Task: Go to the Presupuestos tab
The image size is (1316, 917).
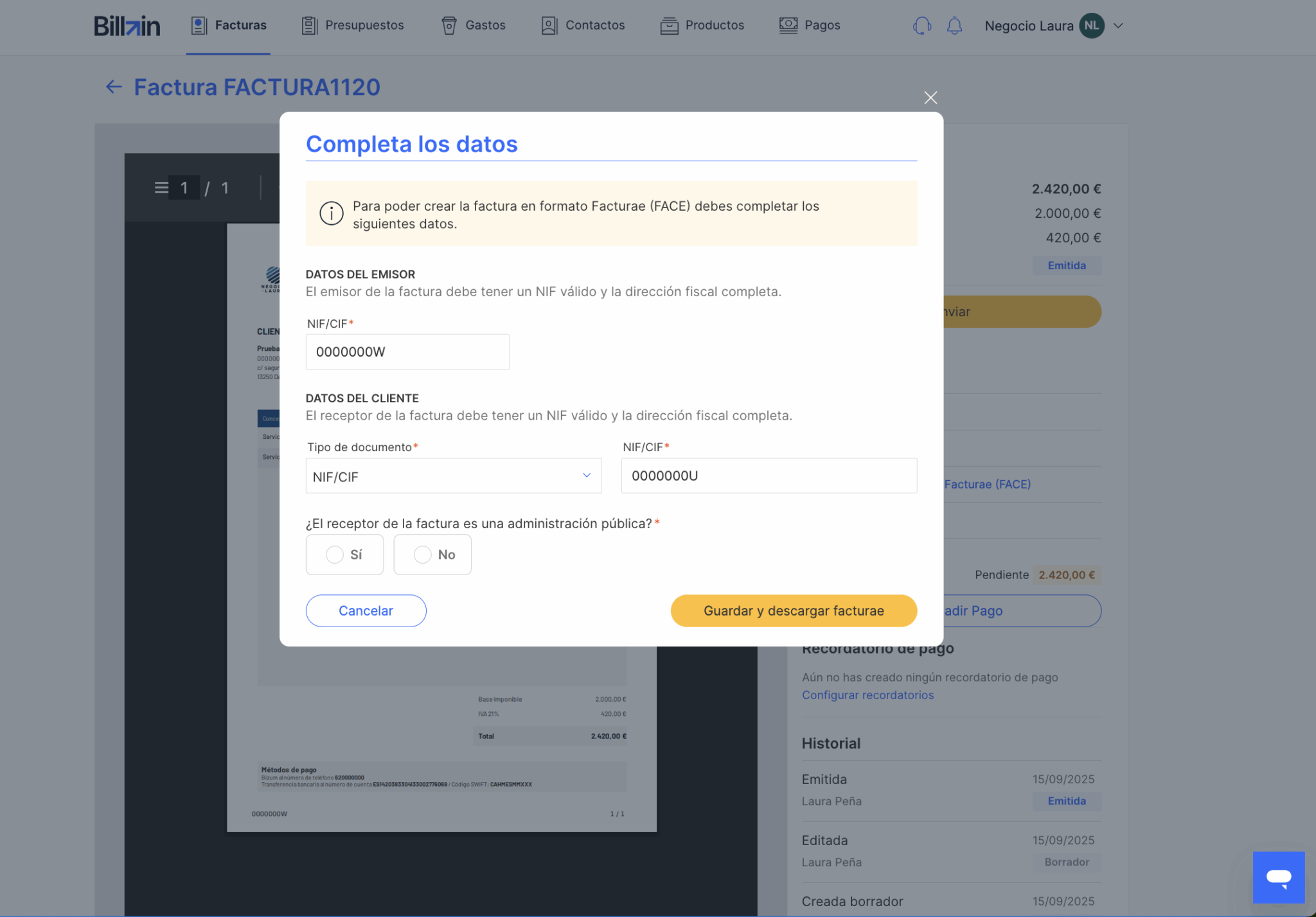Action: tap(353, 26)
